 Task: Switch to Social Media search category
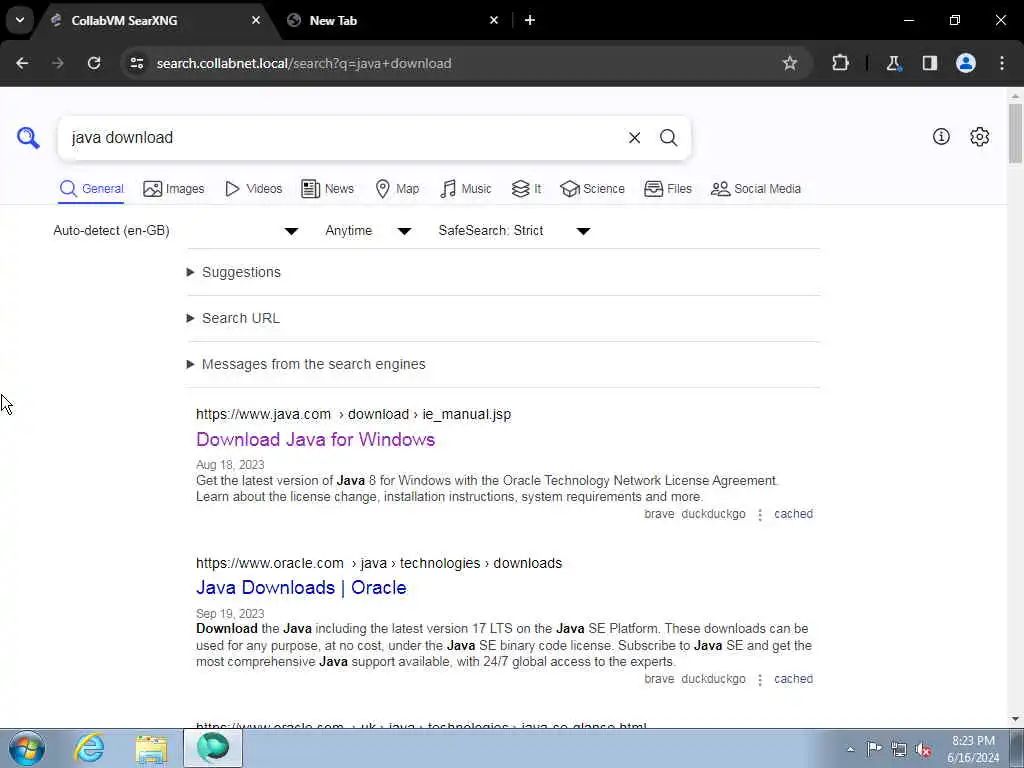756,189
